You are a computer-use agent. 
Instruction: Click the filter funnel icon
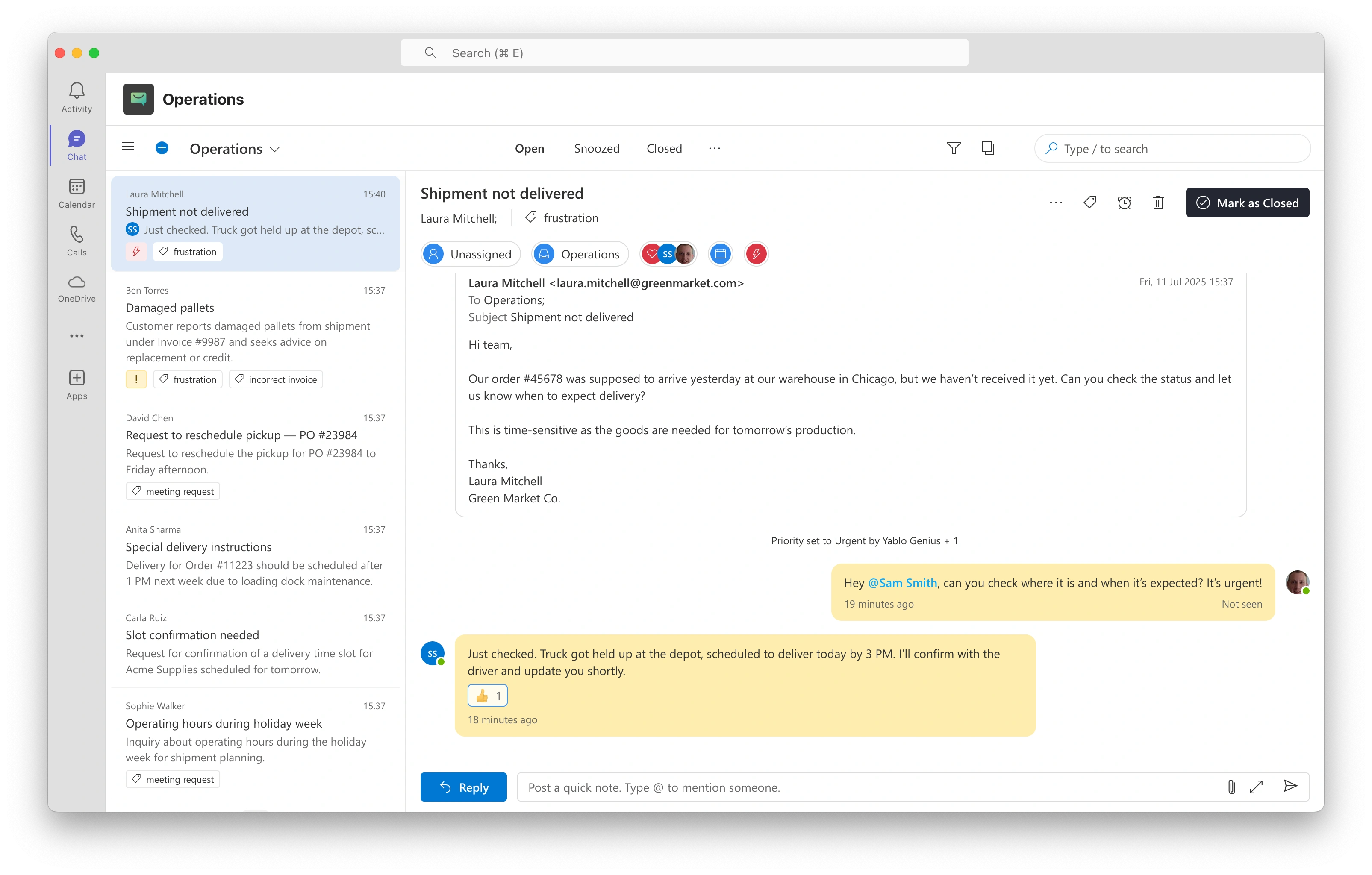[x=953, y=148]
